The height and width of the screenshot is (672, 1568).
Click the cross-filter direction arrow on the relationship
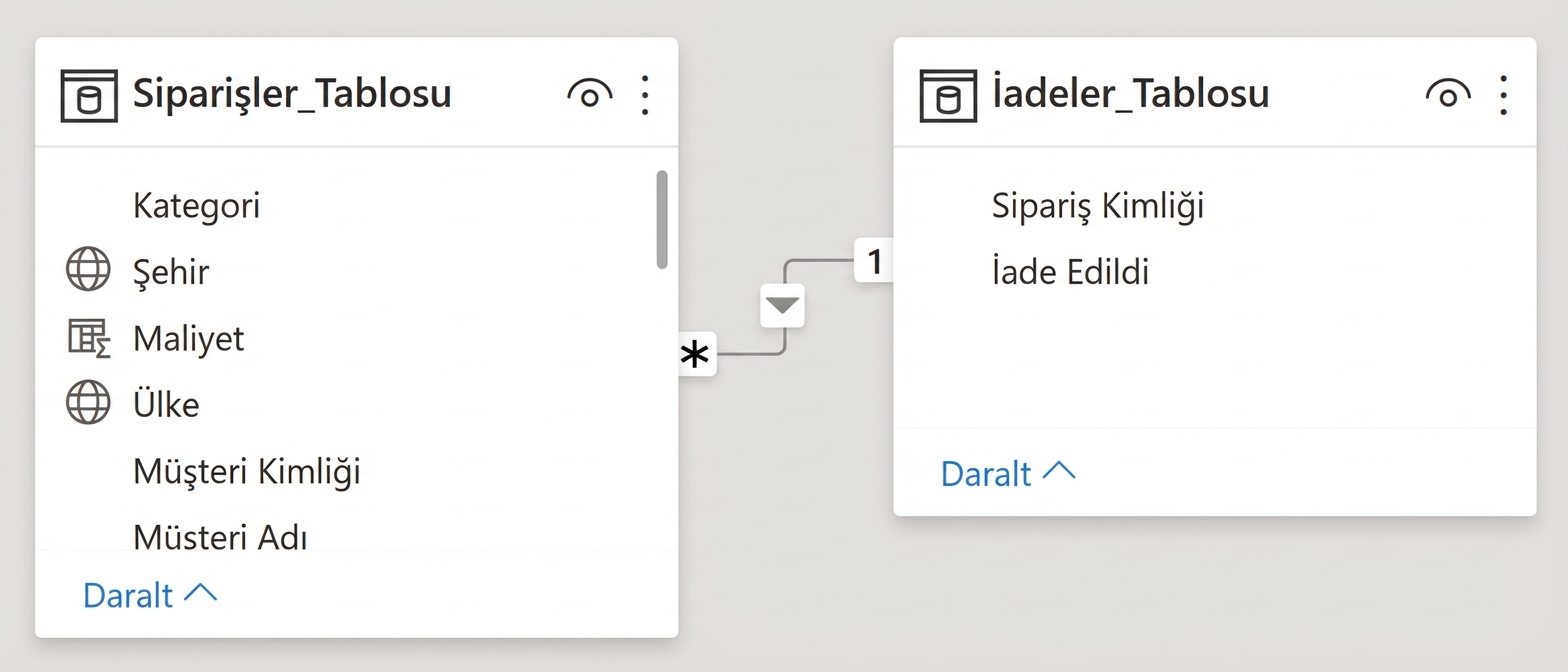point(781,305)
